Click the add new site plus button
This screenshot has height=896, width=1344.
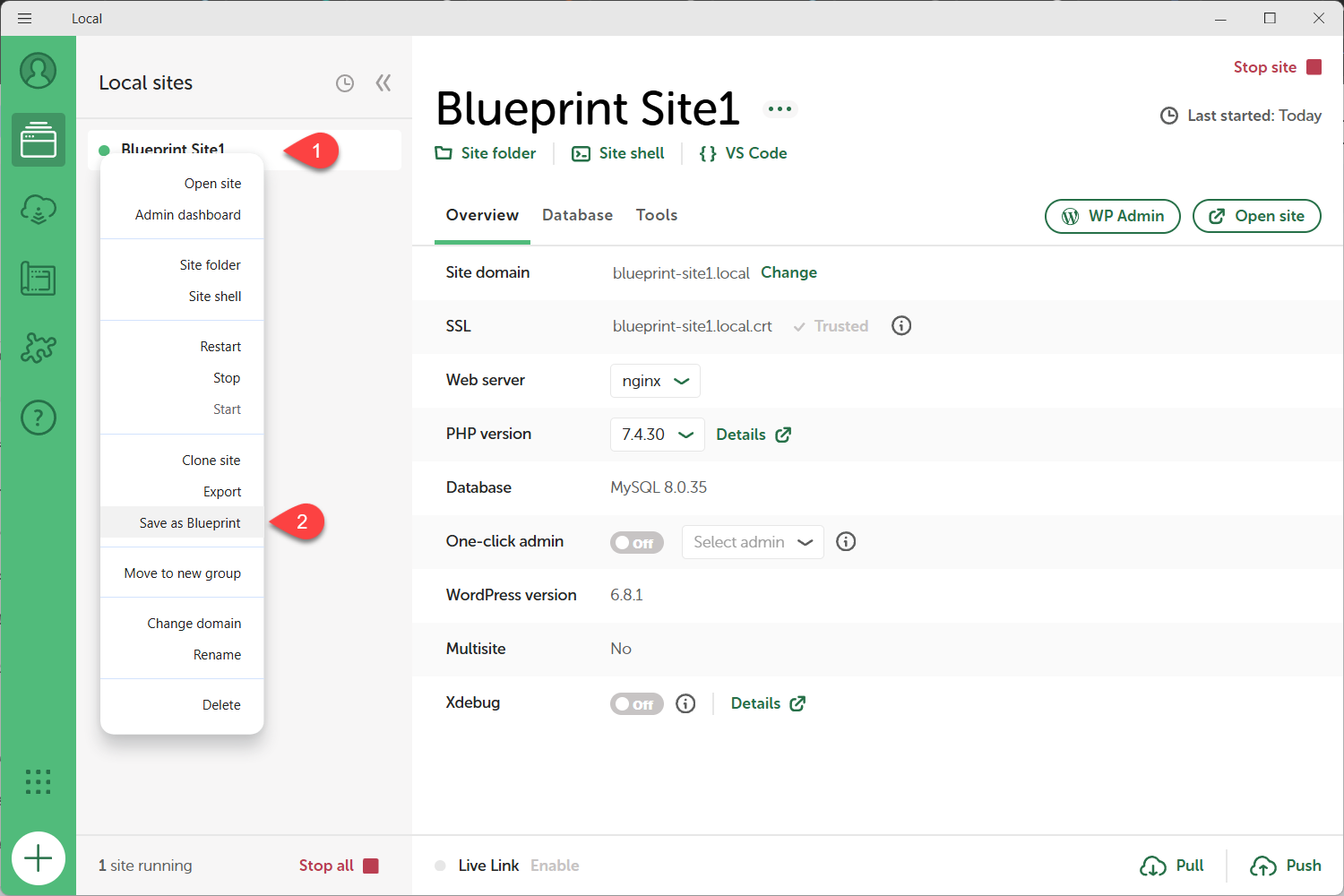tap(39, 858)
